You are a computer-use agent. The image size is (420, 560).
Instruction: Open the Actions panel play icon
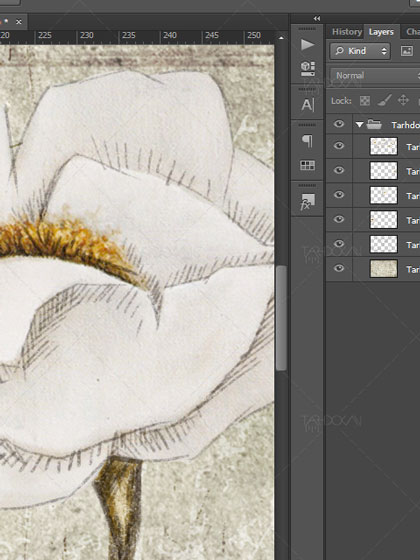tap(307, 45)
